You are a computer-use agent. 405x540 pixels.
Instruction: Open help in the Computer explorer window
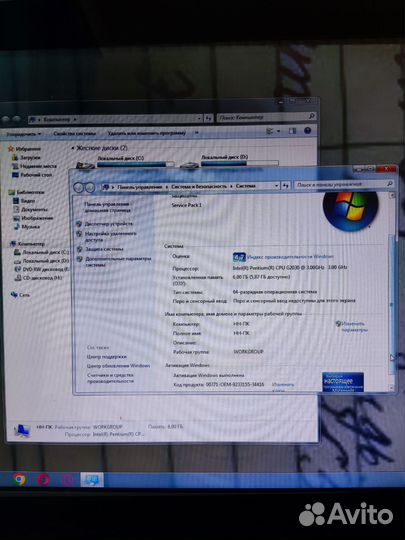click(x=308, y=131)
